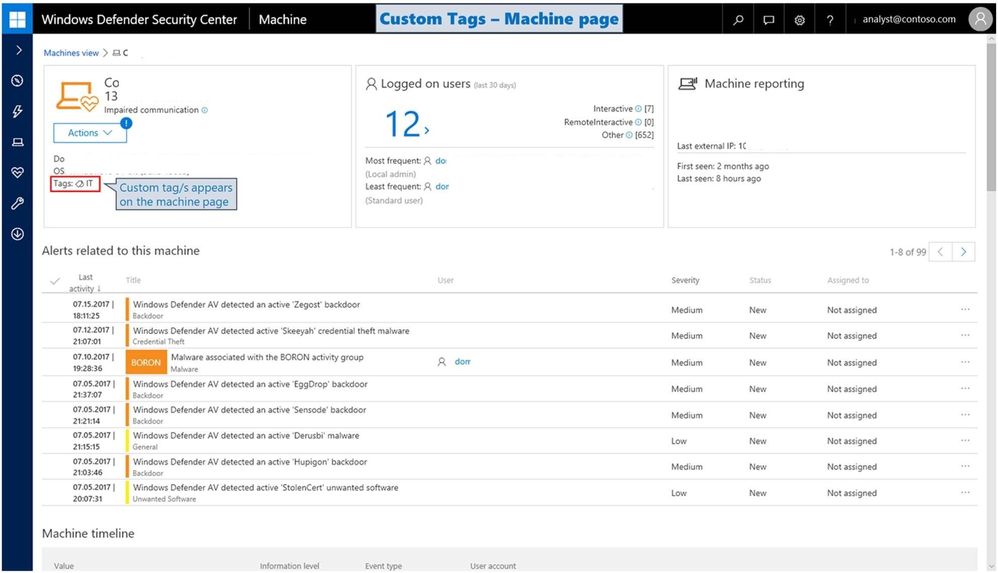The width and height of the screenshot is (998, 573).
Task: Open the 'Zegost' backdoor alert
Action: (246, 305)
